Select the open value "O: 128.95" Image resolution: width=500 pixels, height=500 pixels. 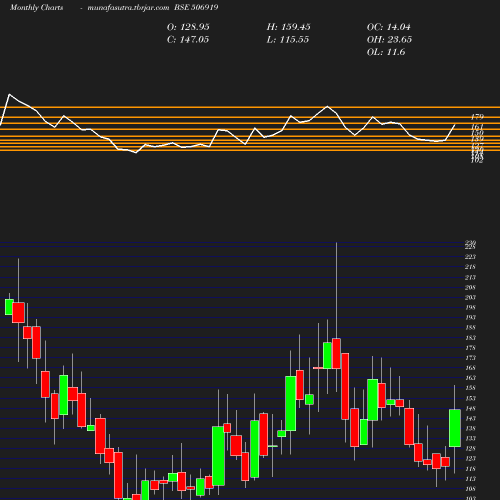coord(188,27)
